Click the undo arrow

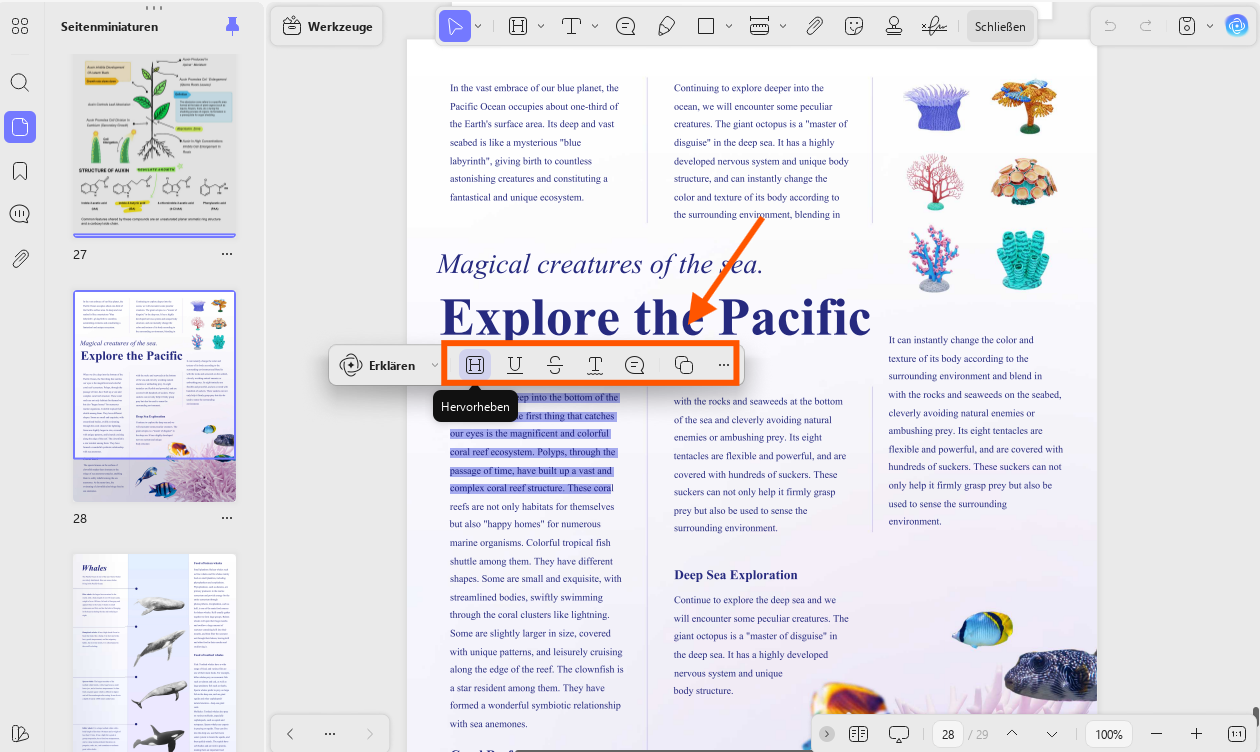(x=1110, y=27)
